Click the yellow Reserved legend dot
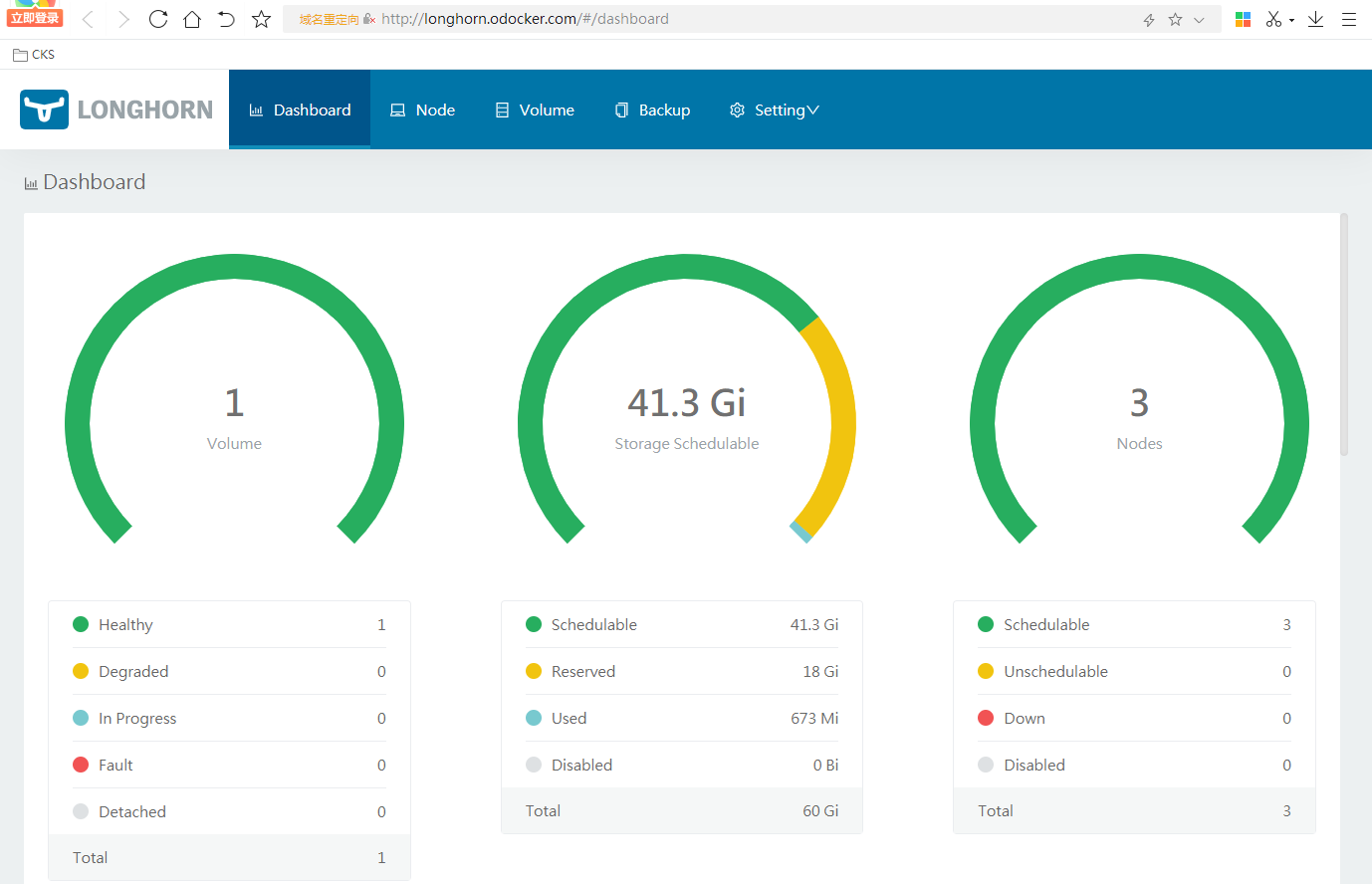 (x=534, y=671)
